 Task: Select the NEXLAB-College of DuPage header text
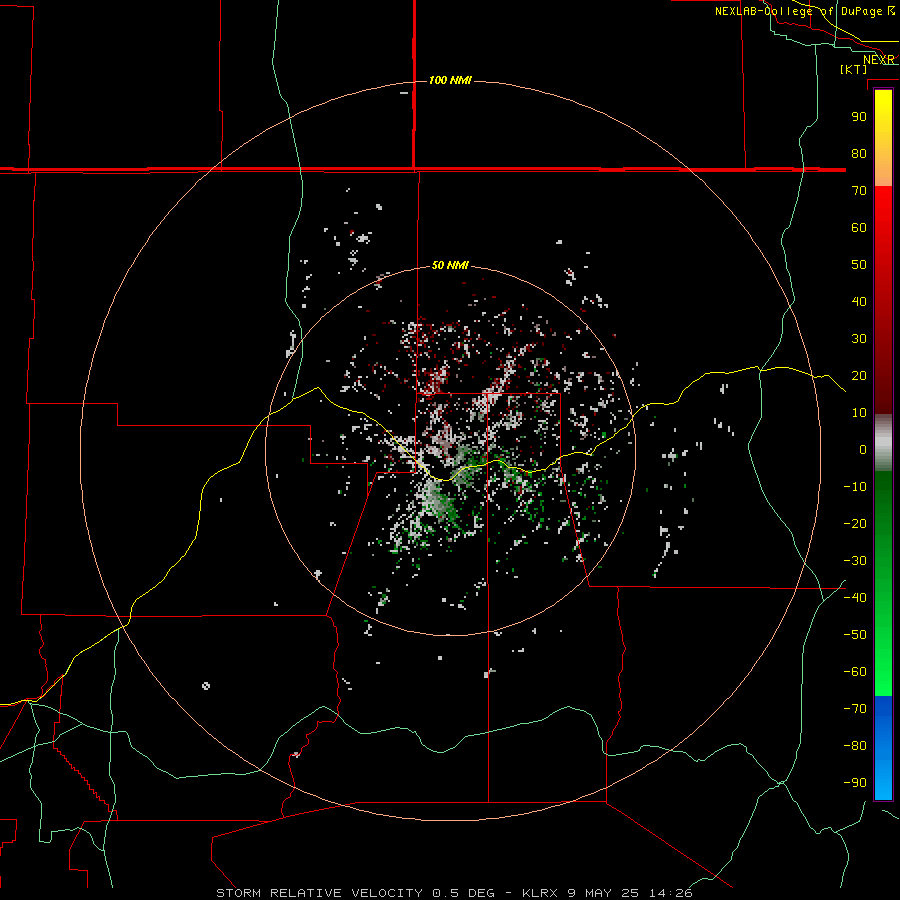tap(804, 11)
